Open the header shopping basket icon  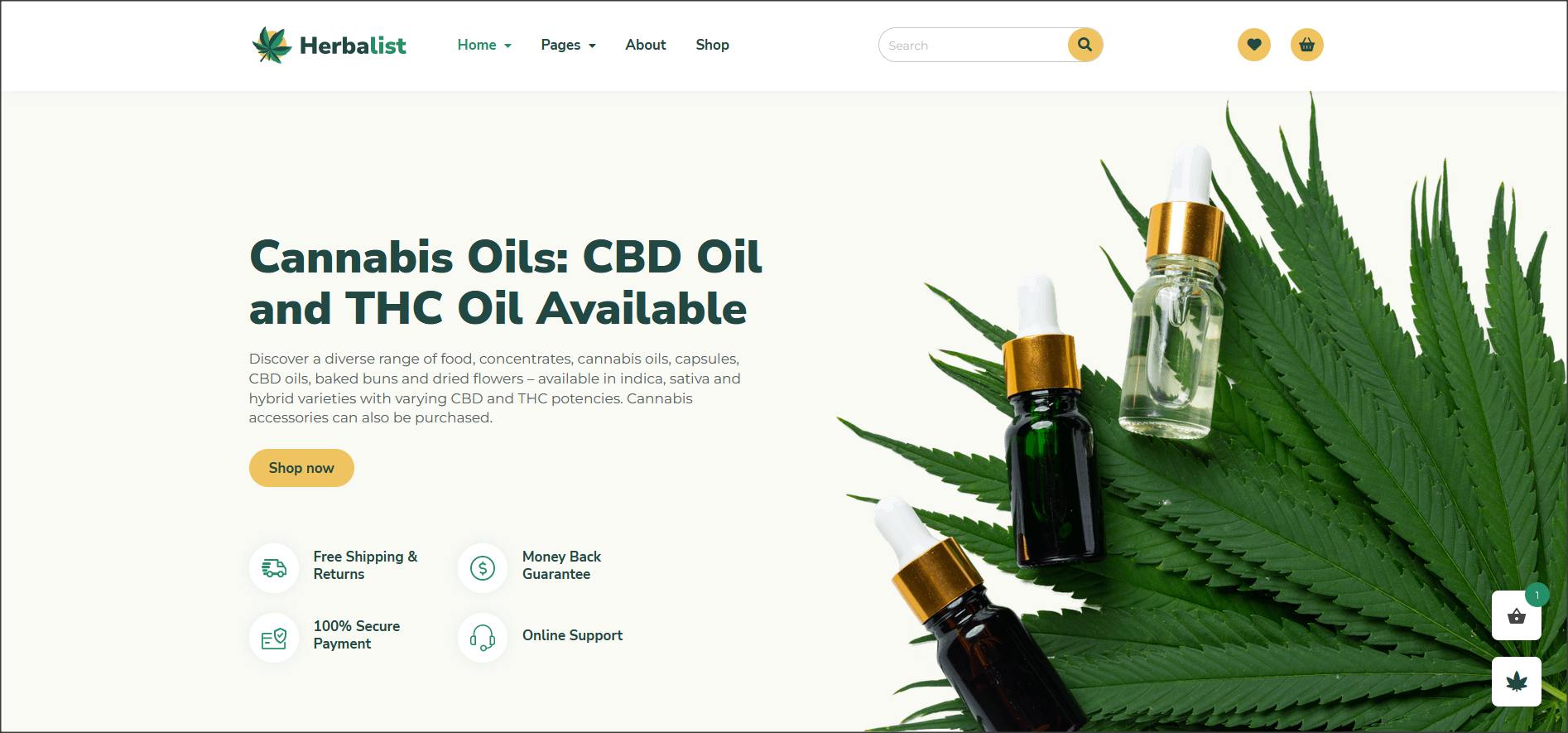pyautogui.click(x=1307, y=45)
